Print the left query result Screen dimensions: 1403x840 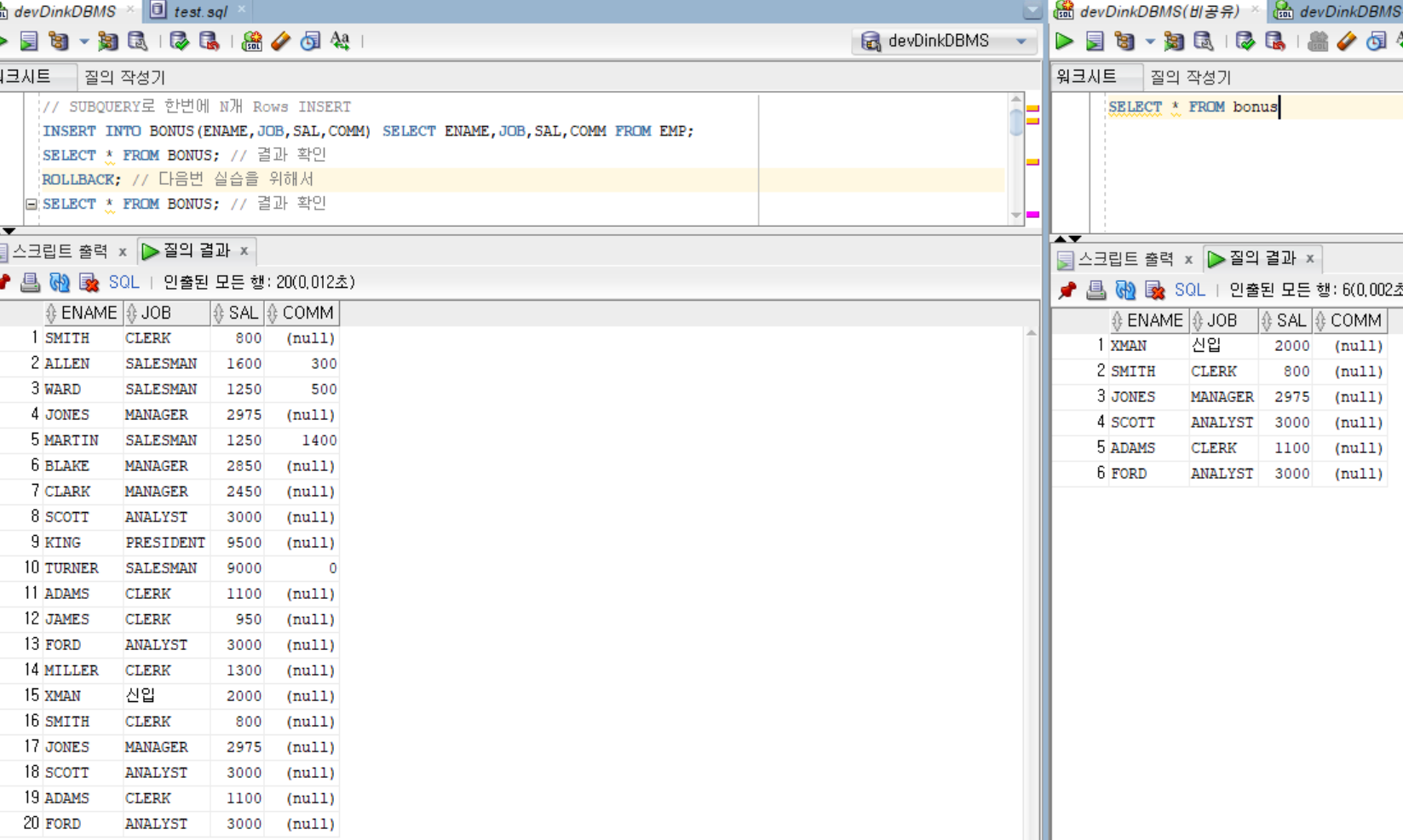tap(31, 282)
